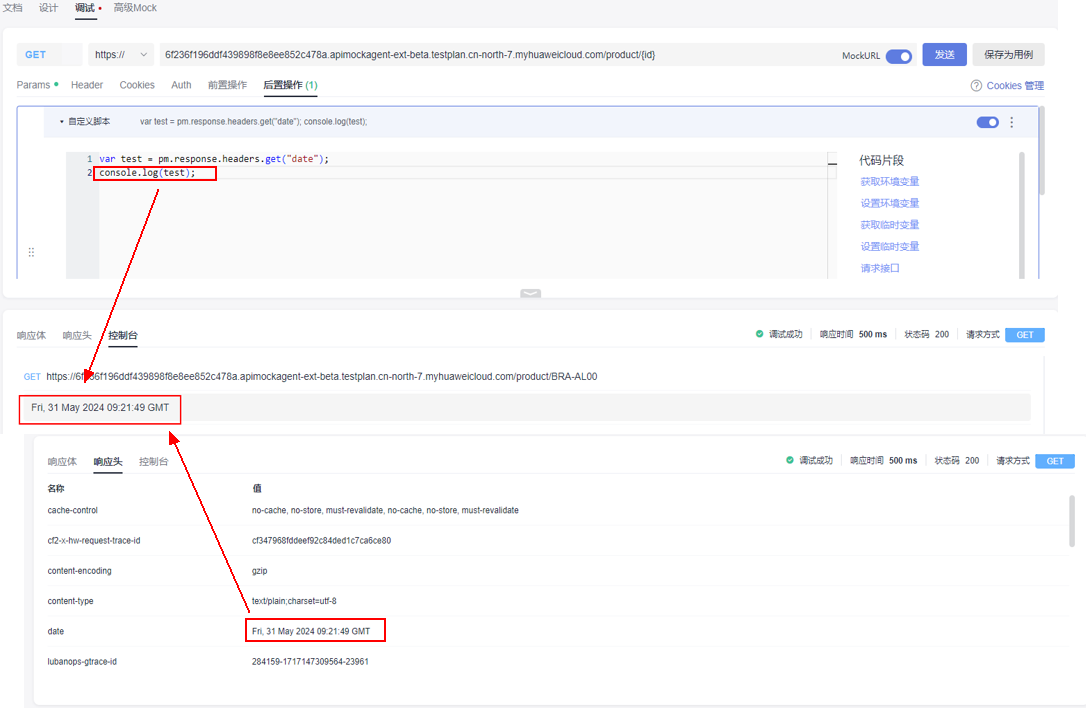Screen dimensions: 1089x708
Task: Click the help icon next to Cookies 管理
Action: [x=976, y=86]
